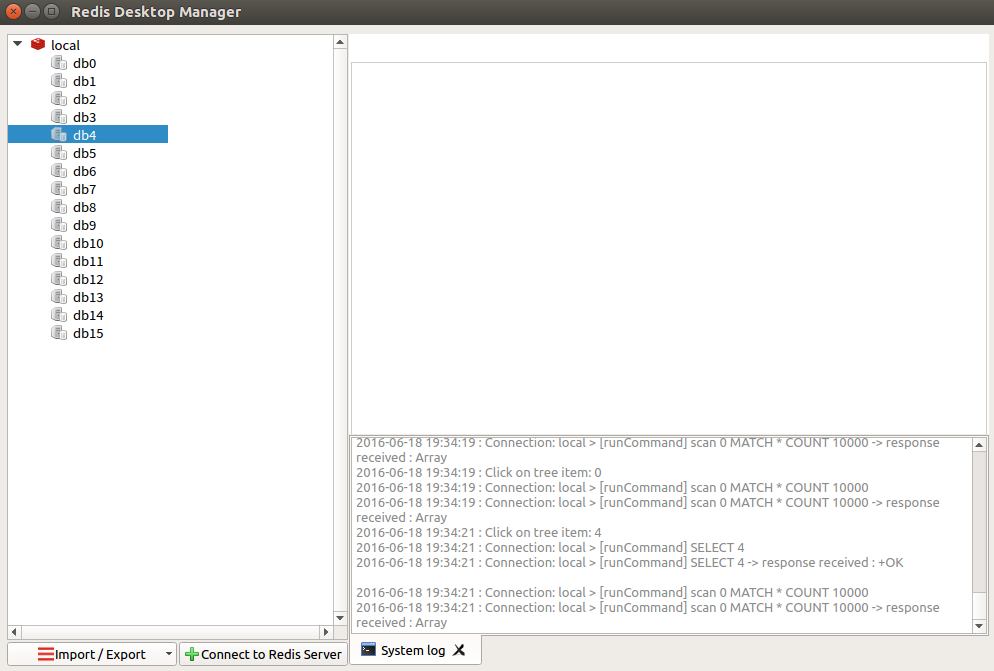Select the db9 tree item text
Viewport: 994px width, 671px height.
pyautogui.click(x=84, y=225)
